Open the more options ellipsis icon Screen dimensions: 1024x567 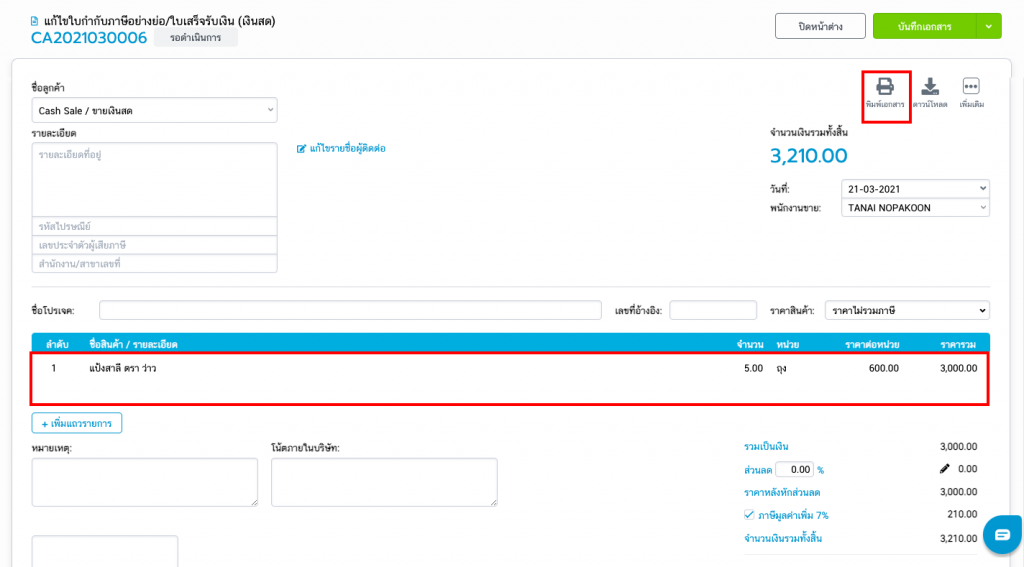point(970,93)
